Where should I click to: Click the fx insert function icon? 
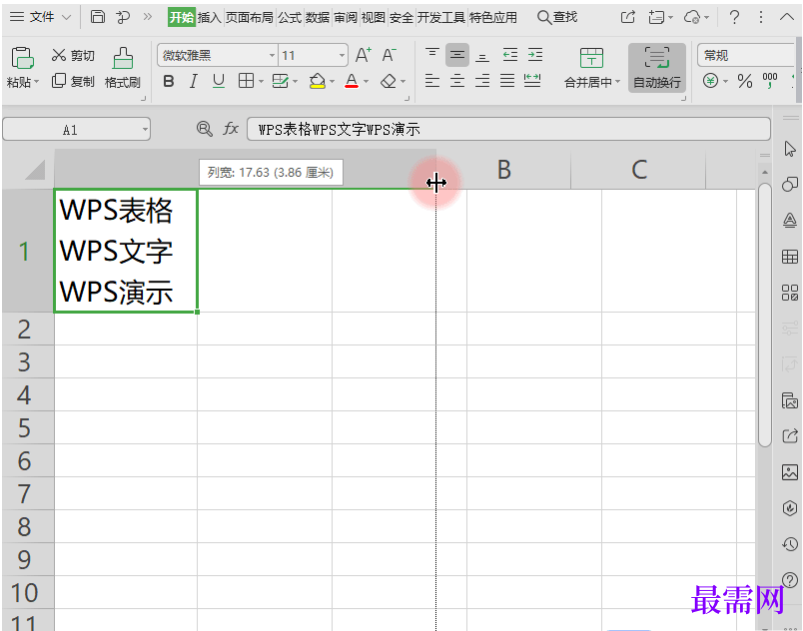(x=231, y=129)
